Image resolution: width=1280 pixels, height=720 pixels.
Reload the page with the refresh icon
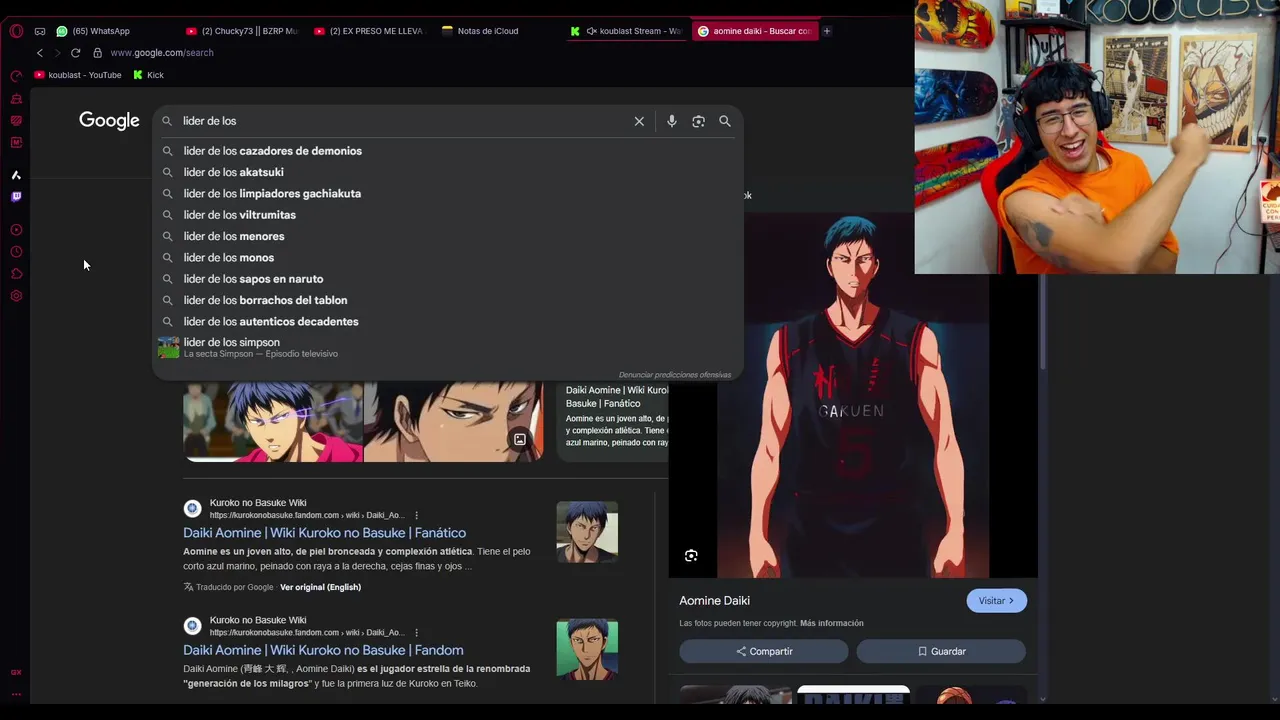tap(75, 53)
